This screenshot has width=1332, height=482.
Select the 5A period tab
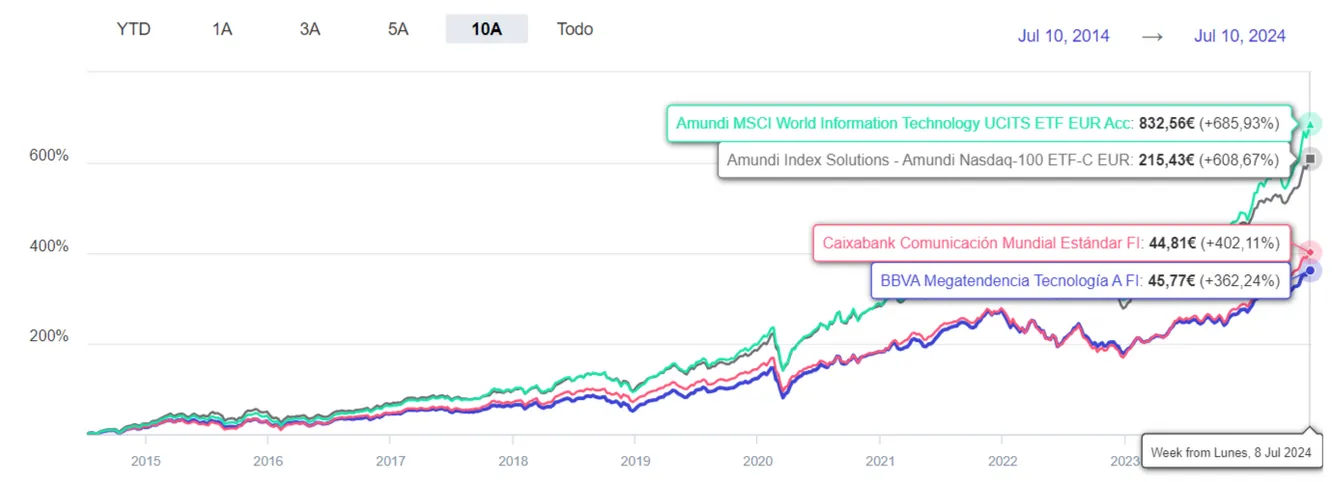[x=398, y=29]
